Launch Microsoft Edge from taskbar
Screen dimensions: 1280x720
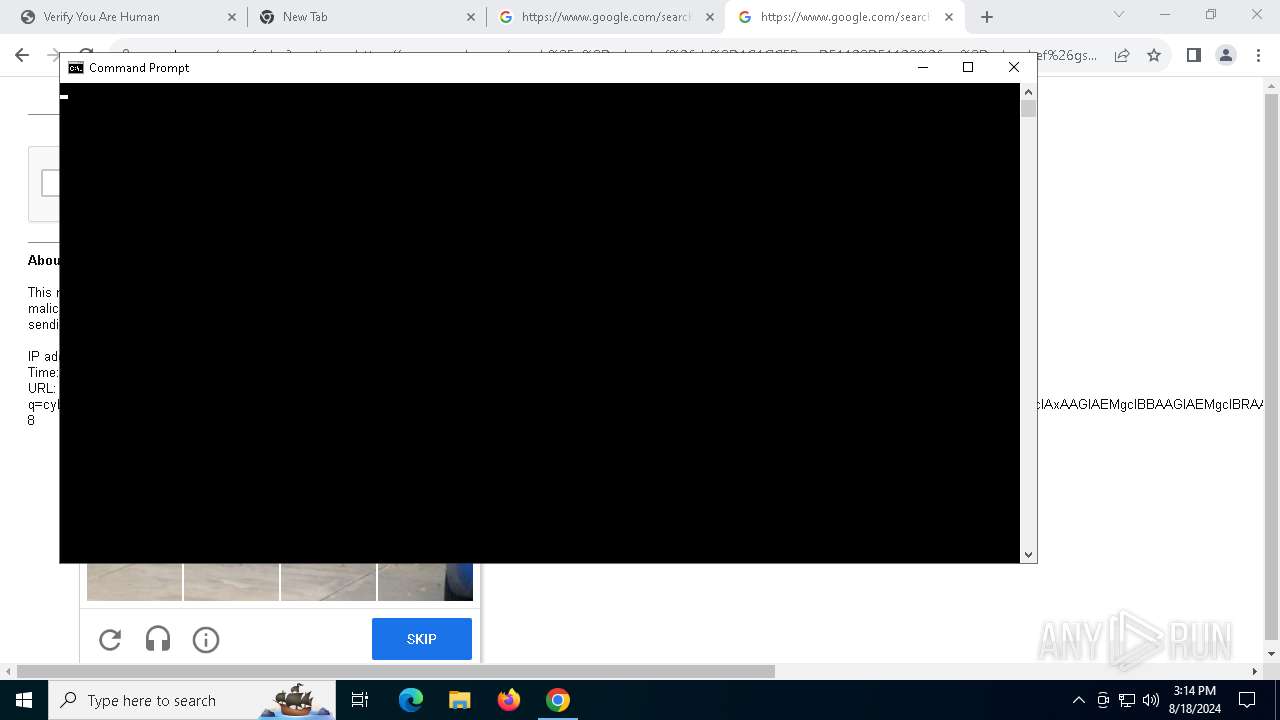point(411,700)
